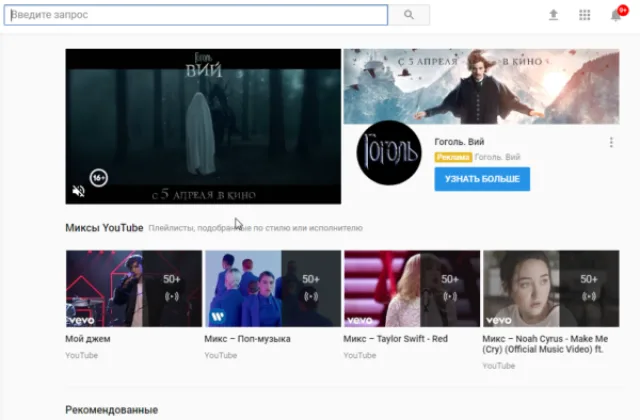
Task: Click the Гоголь. Вий ad title
Action: [459, 142]
